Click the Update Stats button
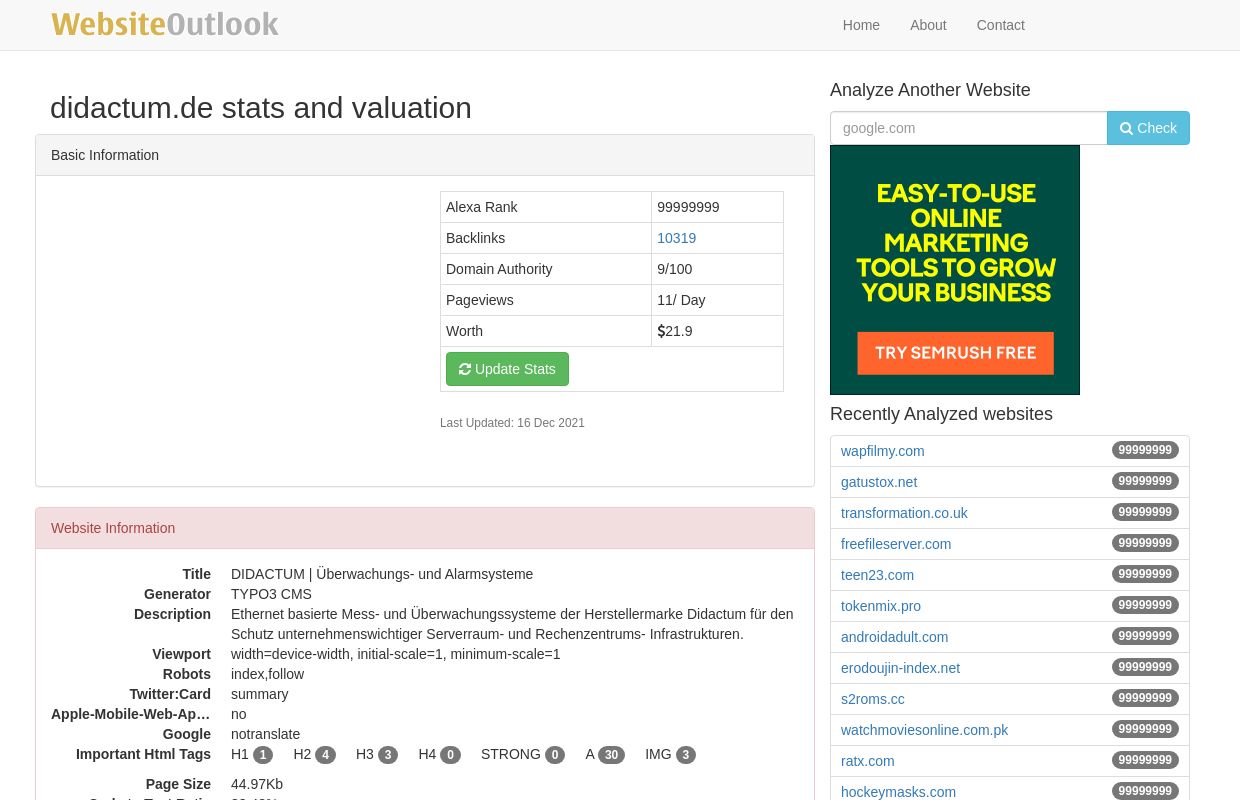 [x=507, y=369]
